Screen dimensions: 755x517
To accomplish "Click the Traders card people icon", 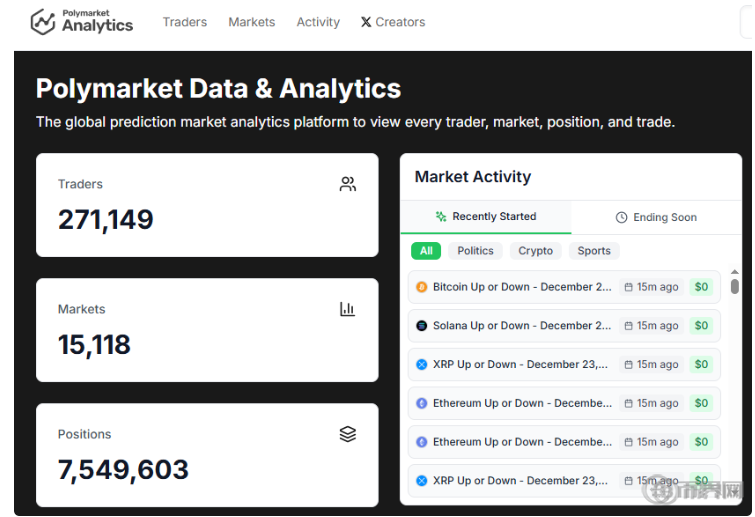I will [348, 184].
